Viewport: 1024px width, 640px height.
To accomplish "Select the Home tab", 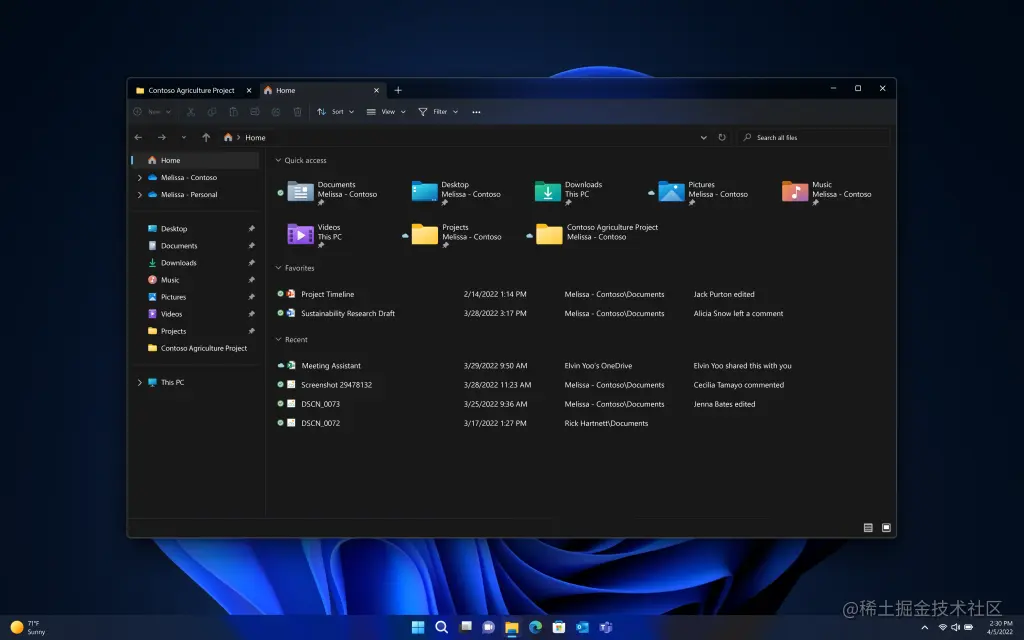I will (x=322, y=90).
